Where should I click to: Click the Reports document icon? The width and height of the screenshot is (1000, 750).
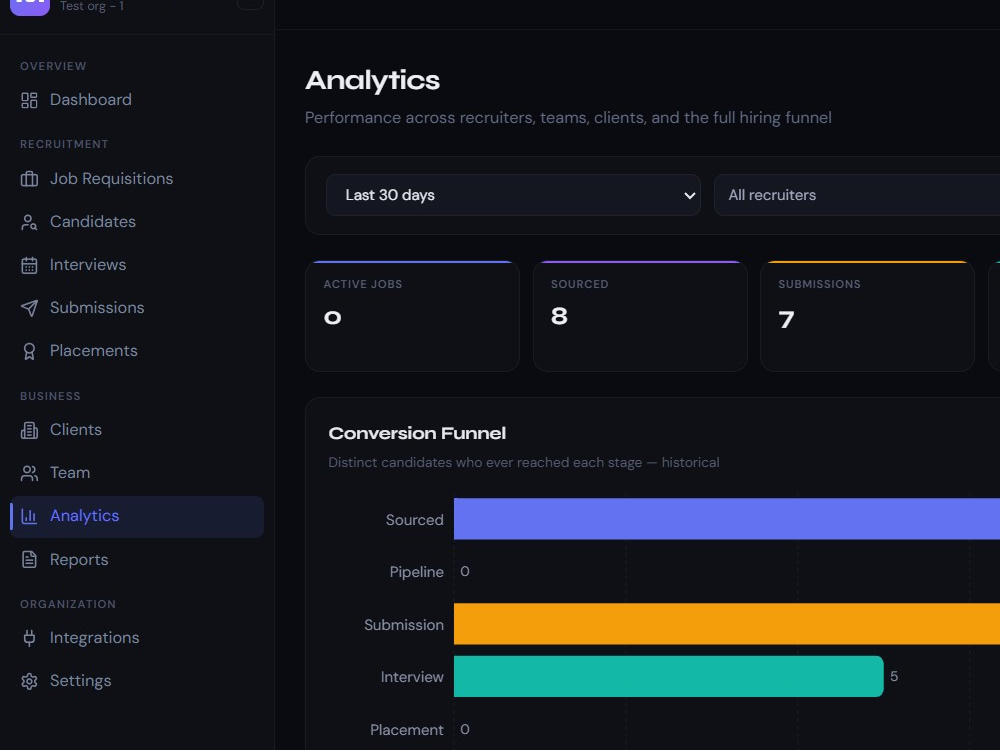[x=29, y=559]
